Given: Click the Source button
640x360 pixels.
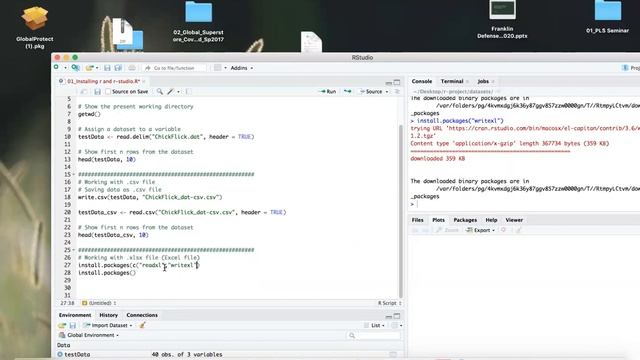Looking at the screenshot, I should pos(371,91).
